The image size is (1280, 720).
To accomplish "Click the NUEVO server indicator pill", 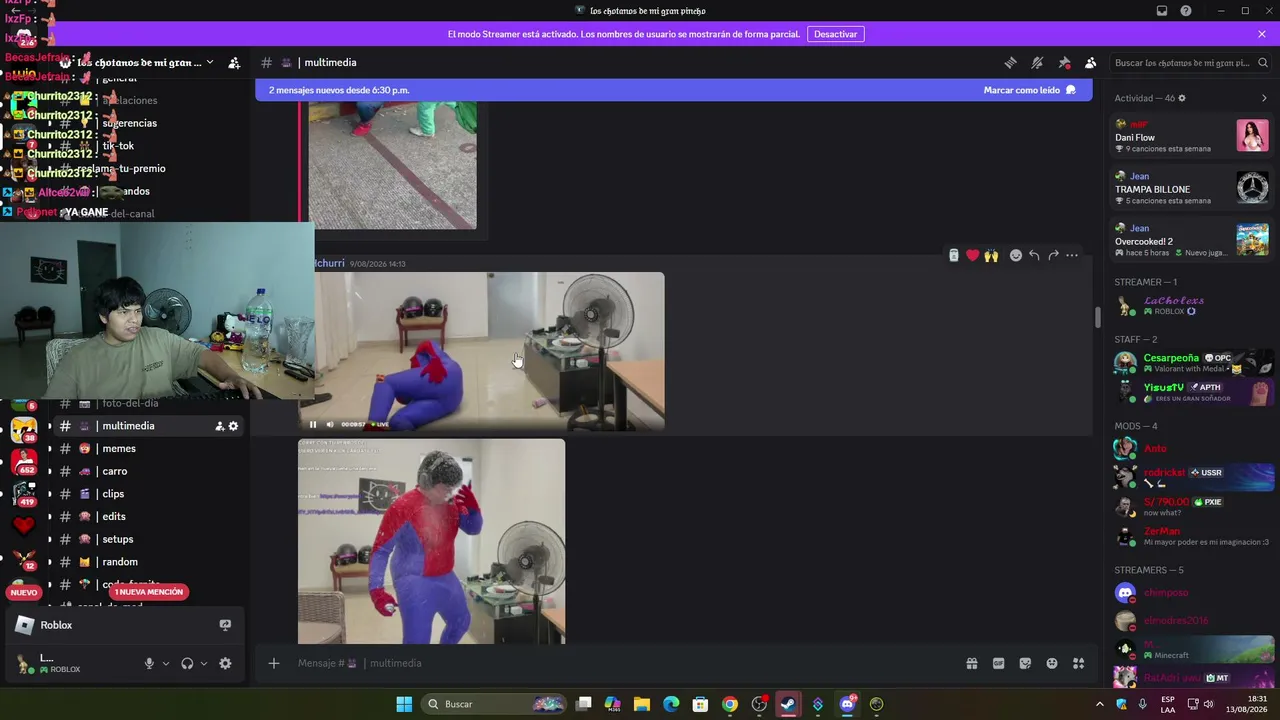I will (x=24, y=592).
